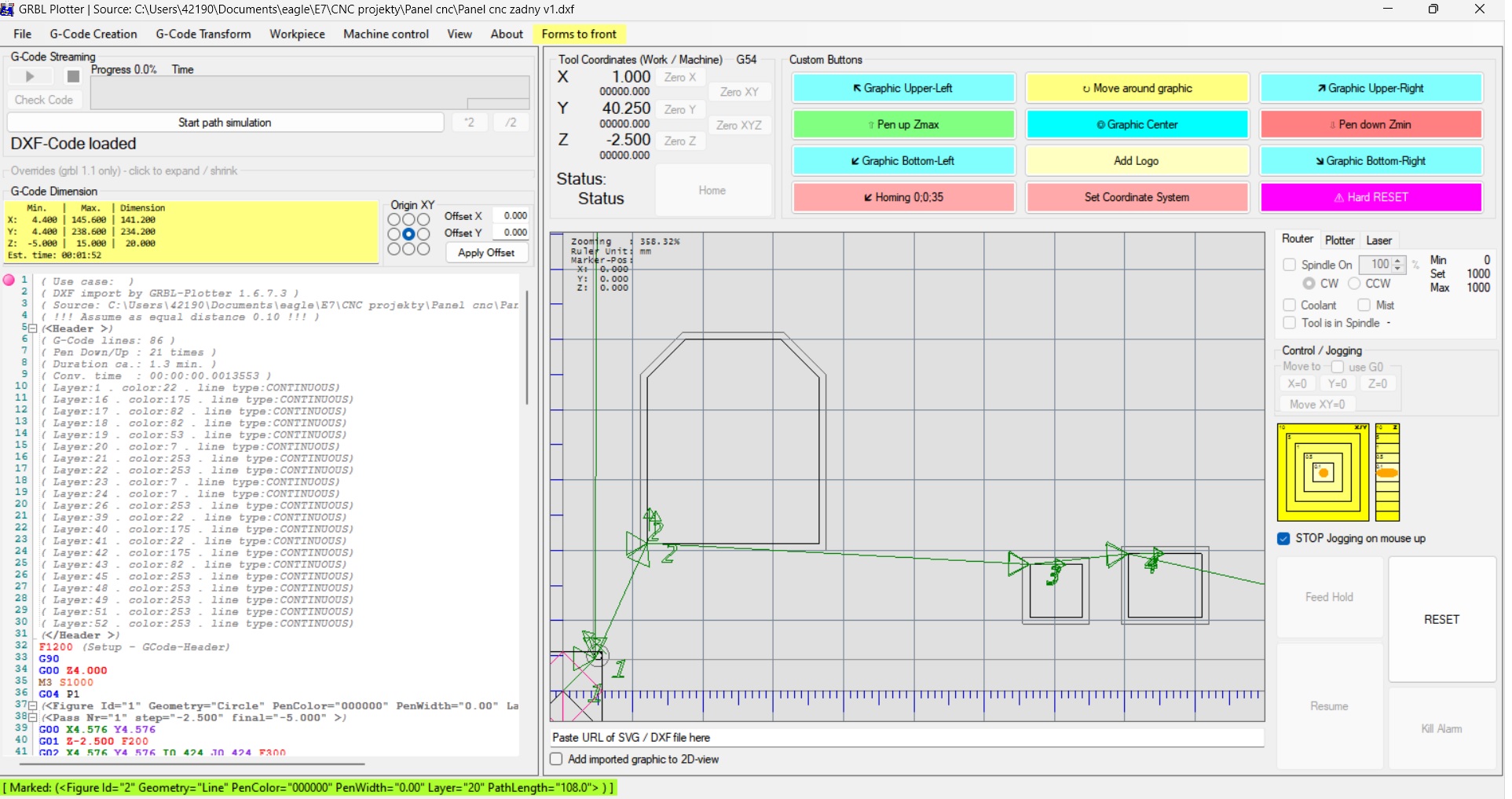Click the XY jogging pad thumbnail
The width and height of the screenshot is (1512, 799).
coord(1323,472)
